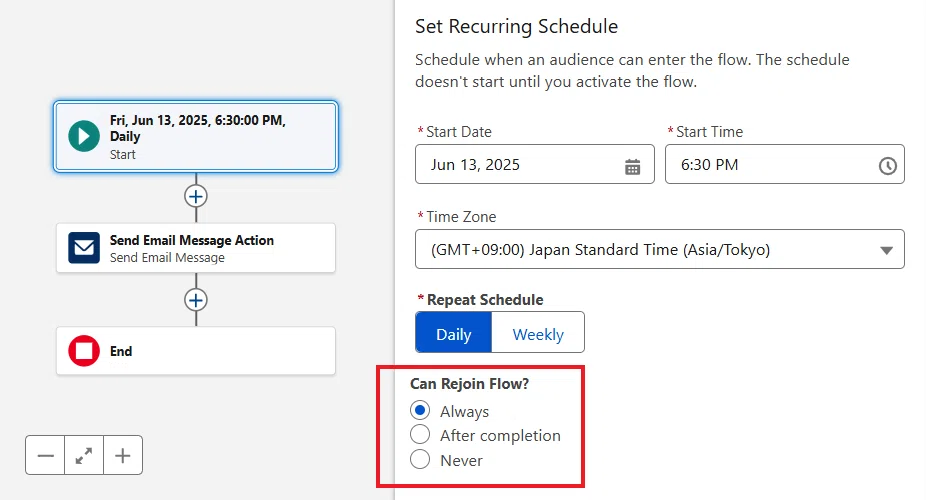
Task: Select the Send Email Message Action node
Action: [x=195, y=248]
